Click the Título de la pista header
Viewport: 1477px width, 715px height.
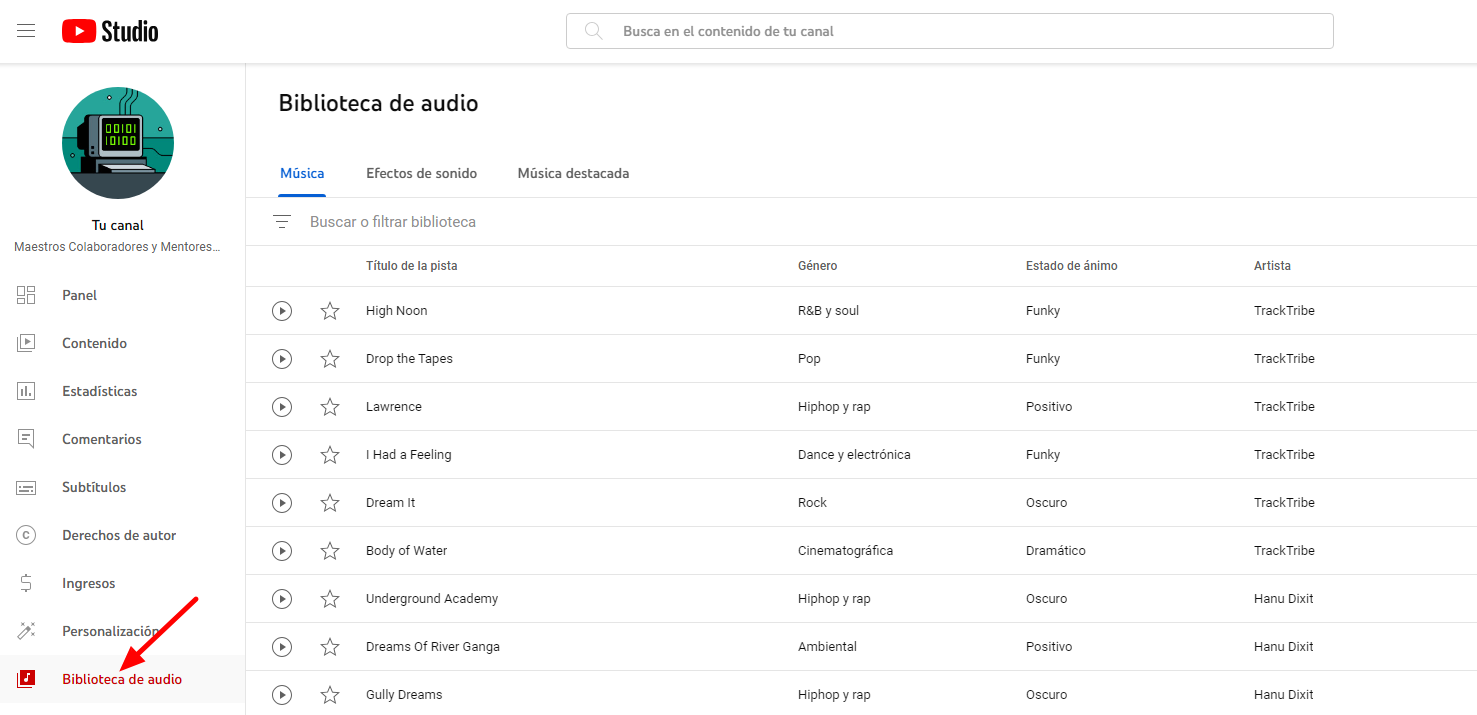pyautogui.click(x=412, y=266)
